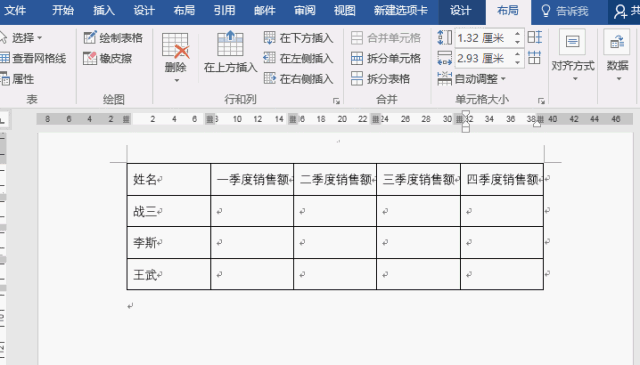The image size is (640, 365).
Task: Open the 审阅 ribbon tab
Action: pyautogui.click(x=305, y=11)
